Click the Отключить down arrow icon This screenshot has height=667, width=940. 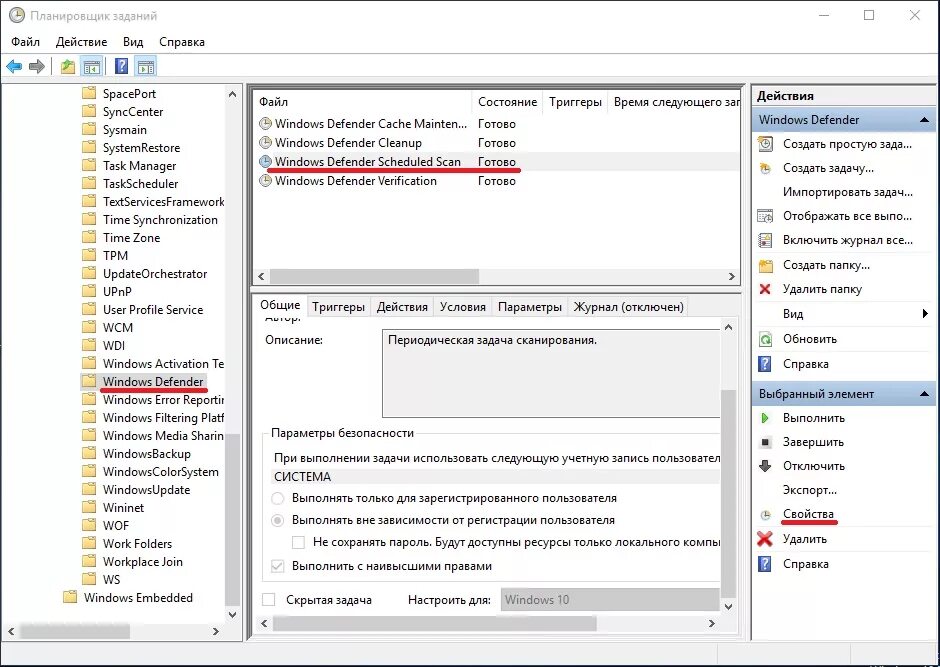coord(765,466)
